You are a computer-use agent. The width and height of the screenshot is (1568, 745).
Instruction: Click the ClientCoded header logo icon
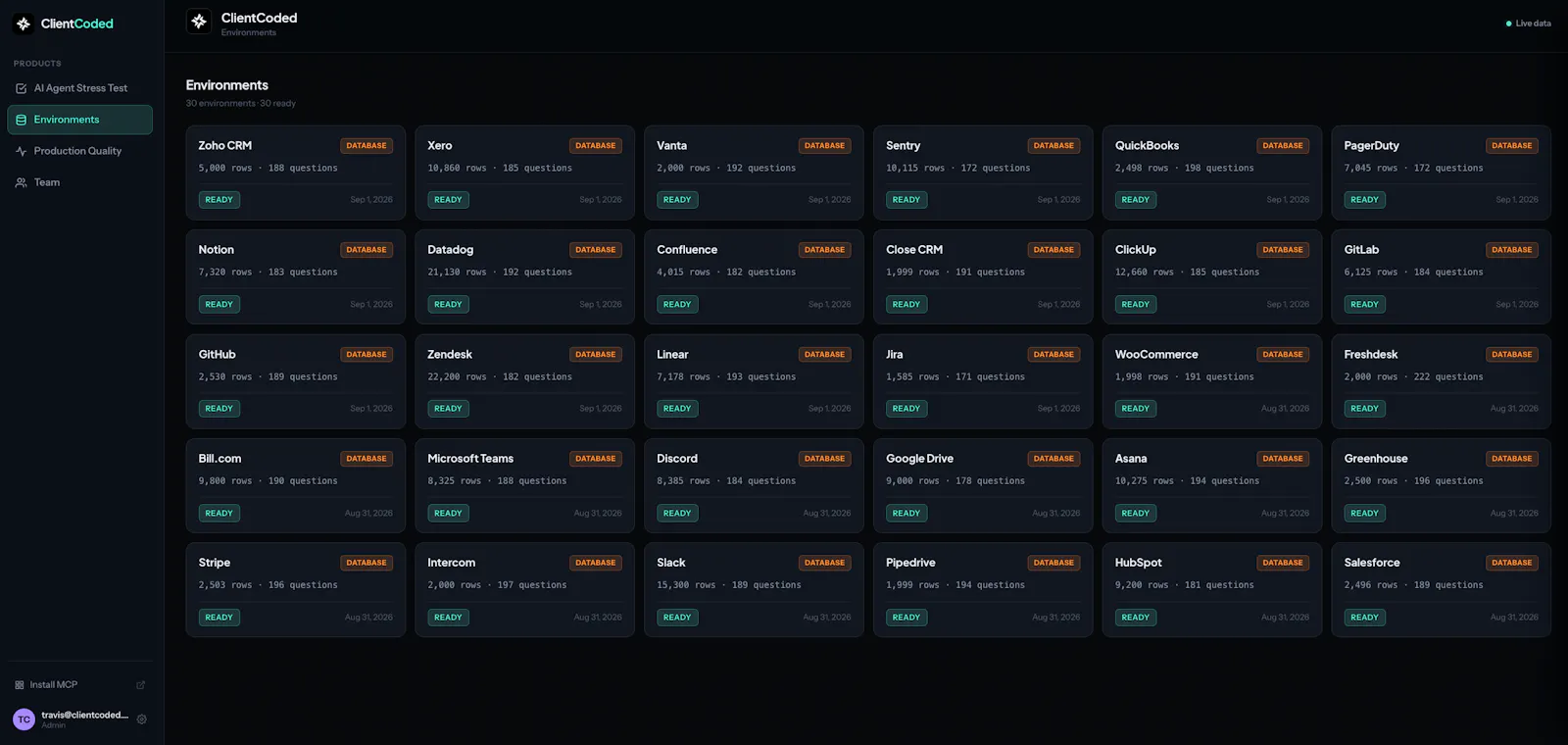tap(199, 21)
